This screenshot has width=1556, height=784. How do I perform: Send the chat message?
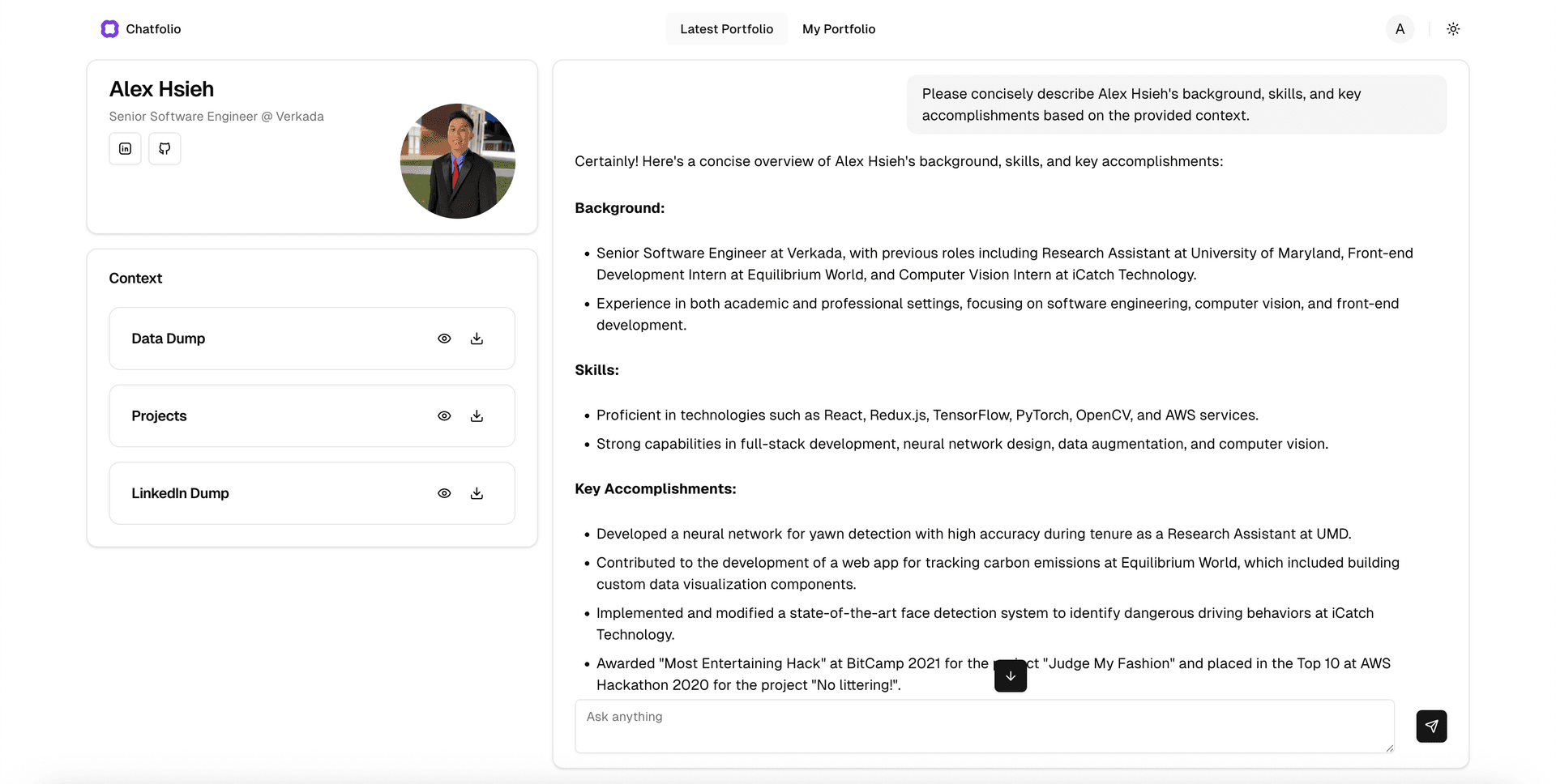pyautogui.click(x=1431, y=726)
